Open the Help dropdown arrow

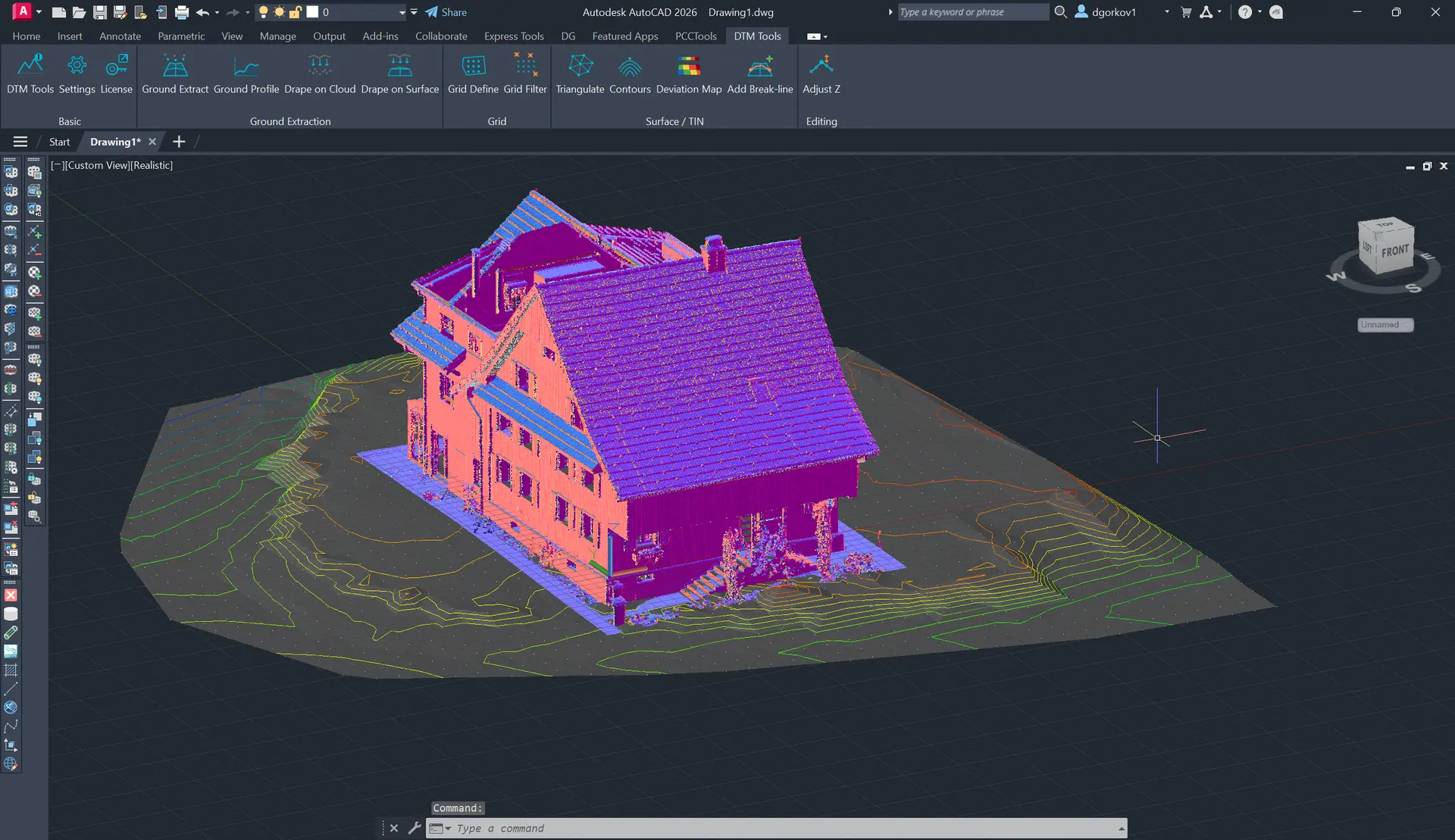[x=1259, y=12]
